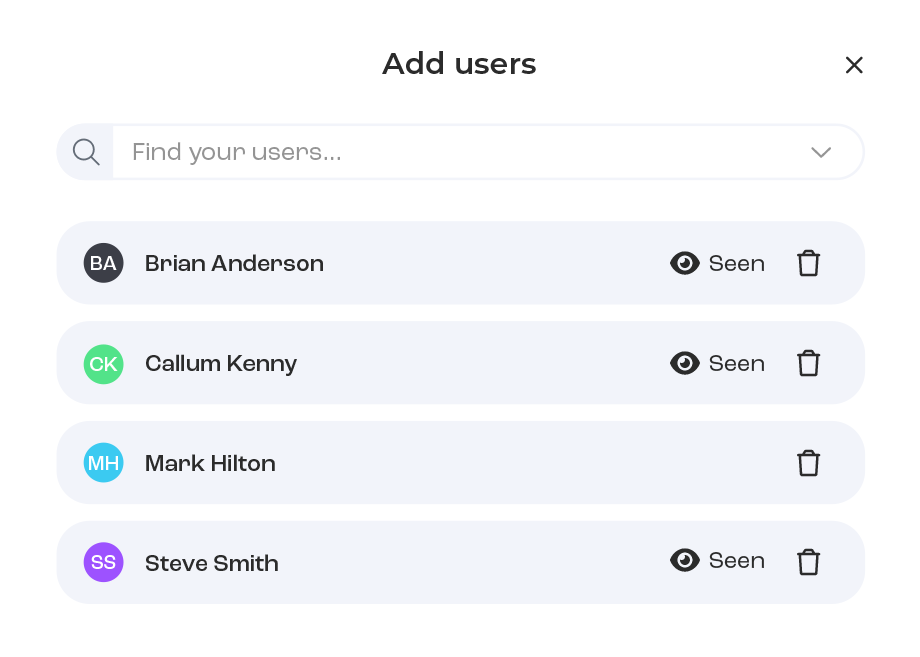The height and width of the screenshot is (657, 920).
Task: Remove Callum Kenny using trash icon
Action: tap(808, 363)
